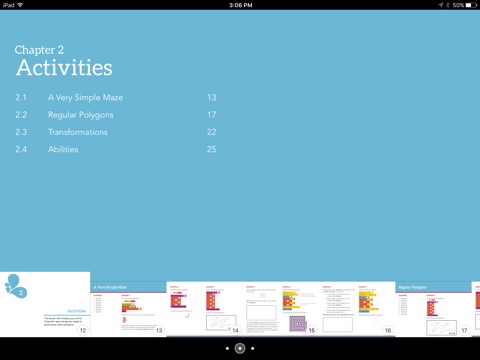Select the page 17 thumbnail

click(433, 309)
